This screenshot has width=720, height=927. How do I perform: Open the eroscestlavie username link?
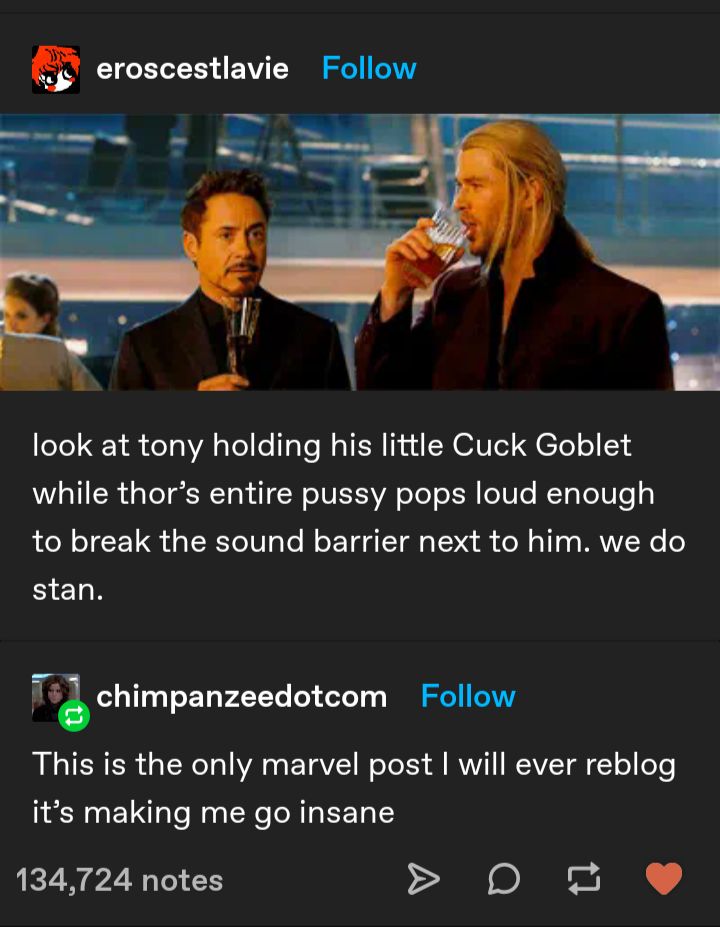[192, 69]
